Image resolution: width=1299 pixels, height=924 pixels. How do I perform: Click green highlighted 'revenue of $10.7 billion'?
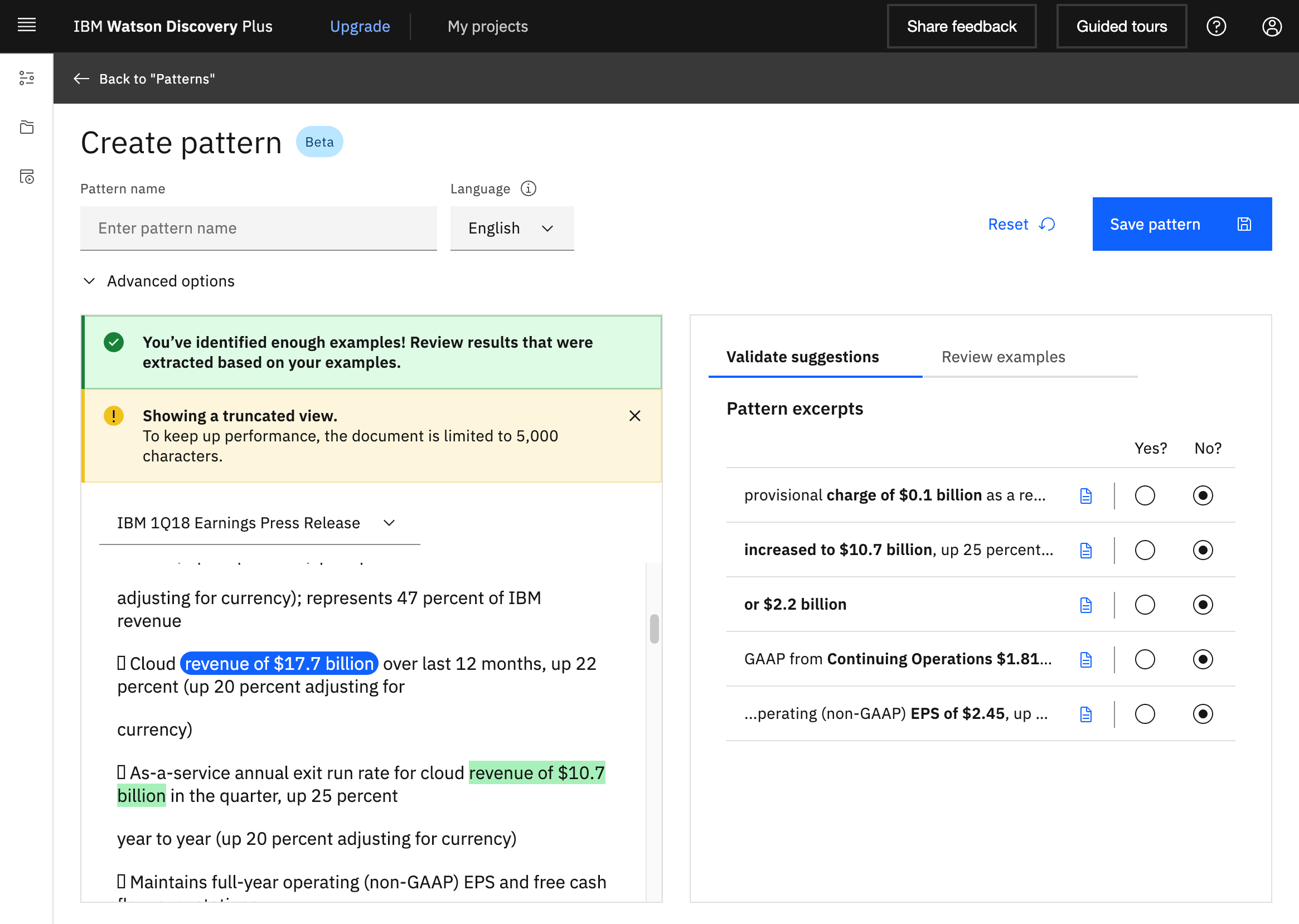coord(537,772)
